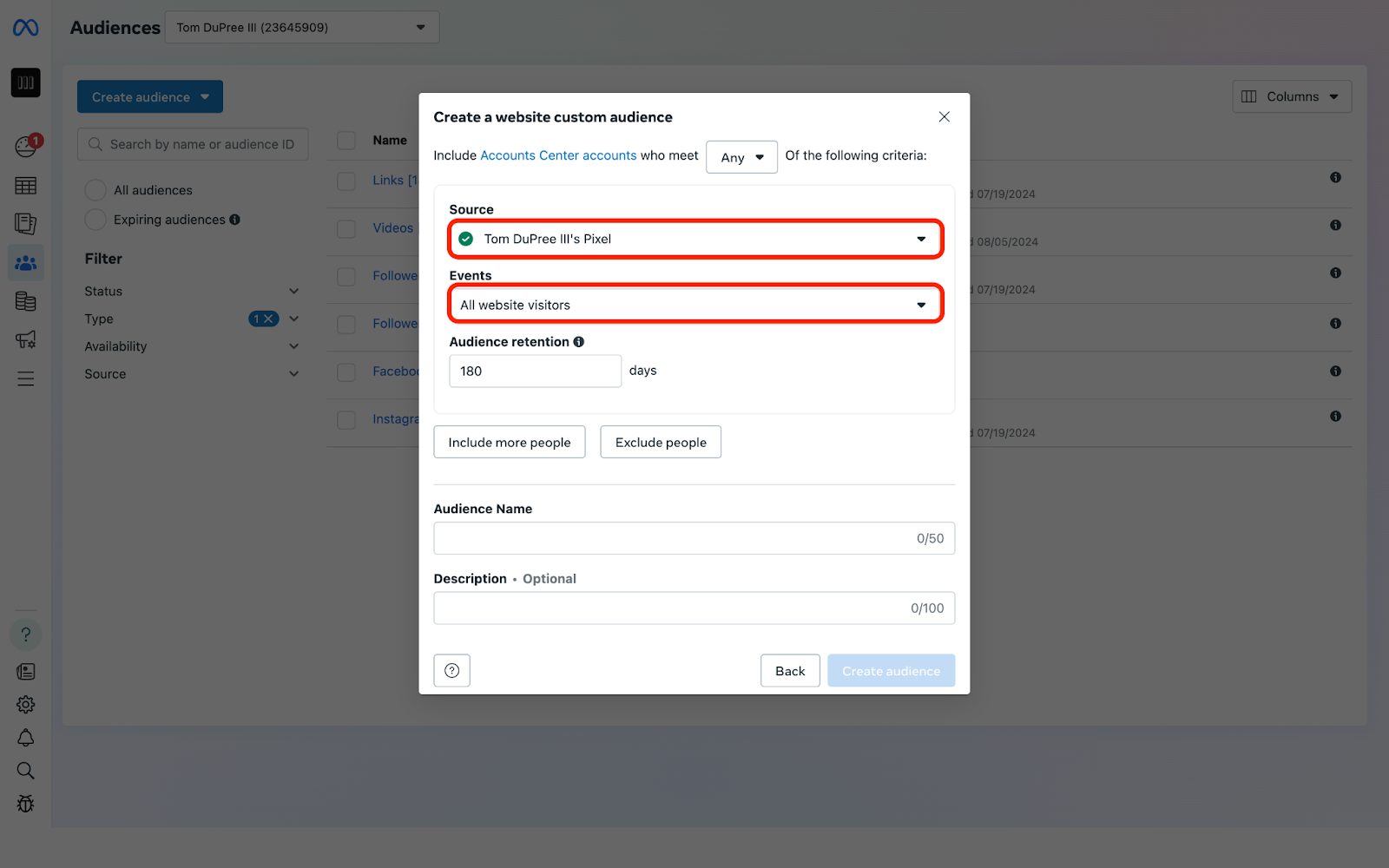Open the Videos audience in list

[393, 228]
